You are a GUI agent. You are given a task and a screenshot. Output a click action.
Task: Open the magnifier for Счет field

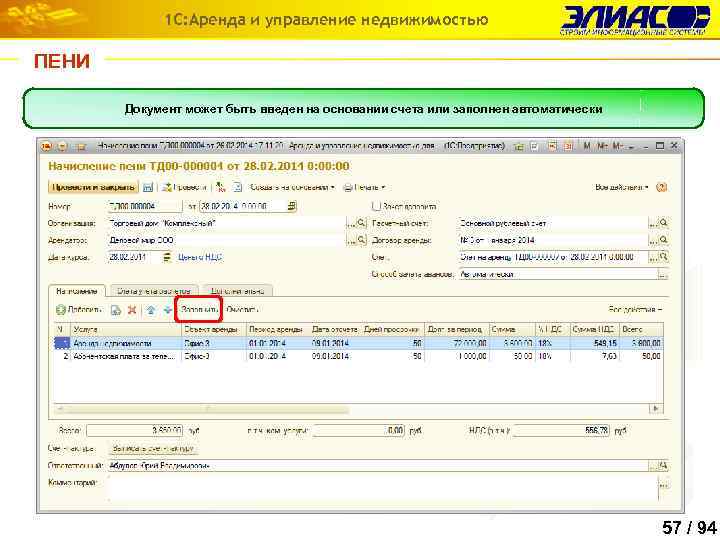(x=664, y=257)
